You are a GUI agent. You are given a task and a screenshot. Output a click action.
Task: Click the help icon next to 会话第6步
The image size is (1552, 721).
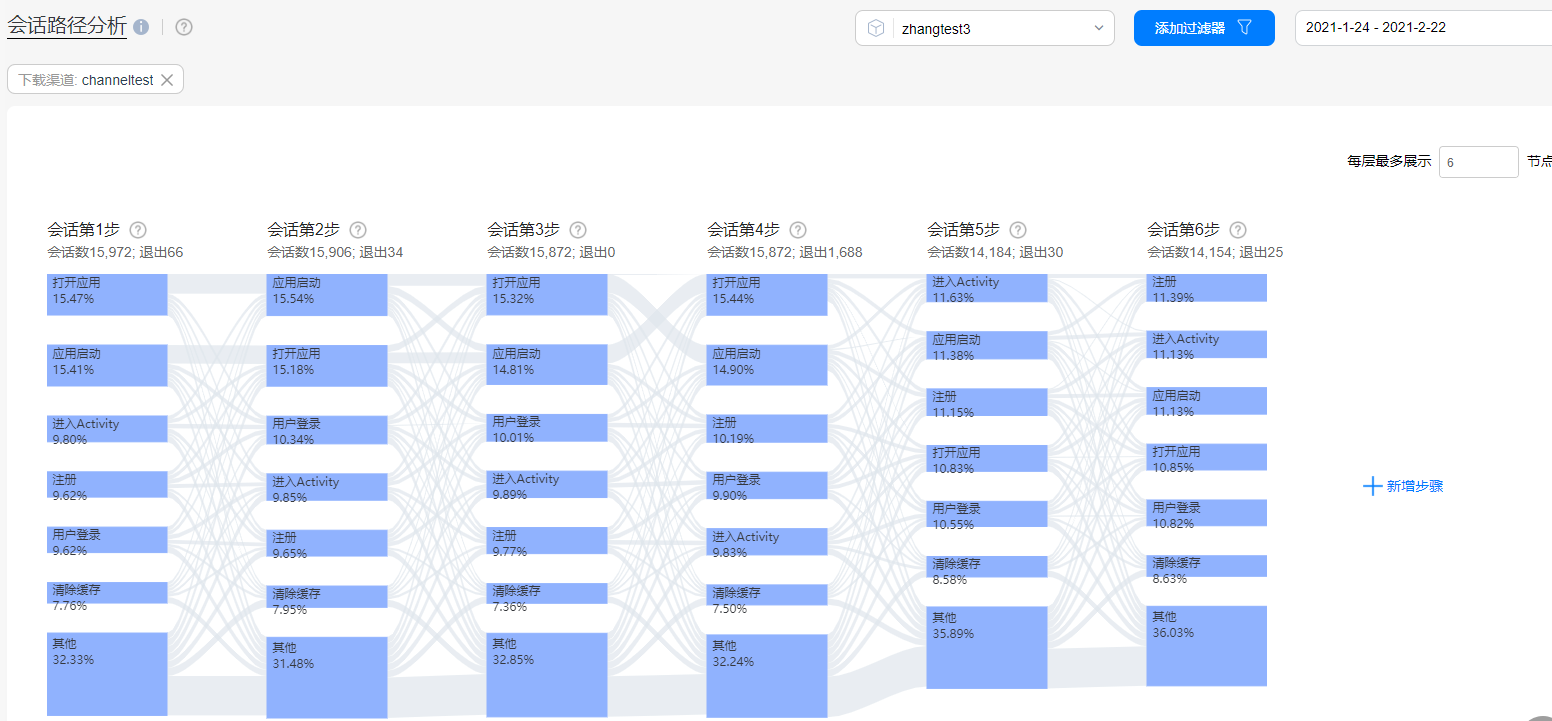click(1237, 229)
